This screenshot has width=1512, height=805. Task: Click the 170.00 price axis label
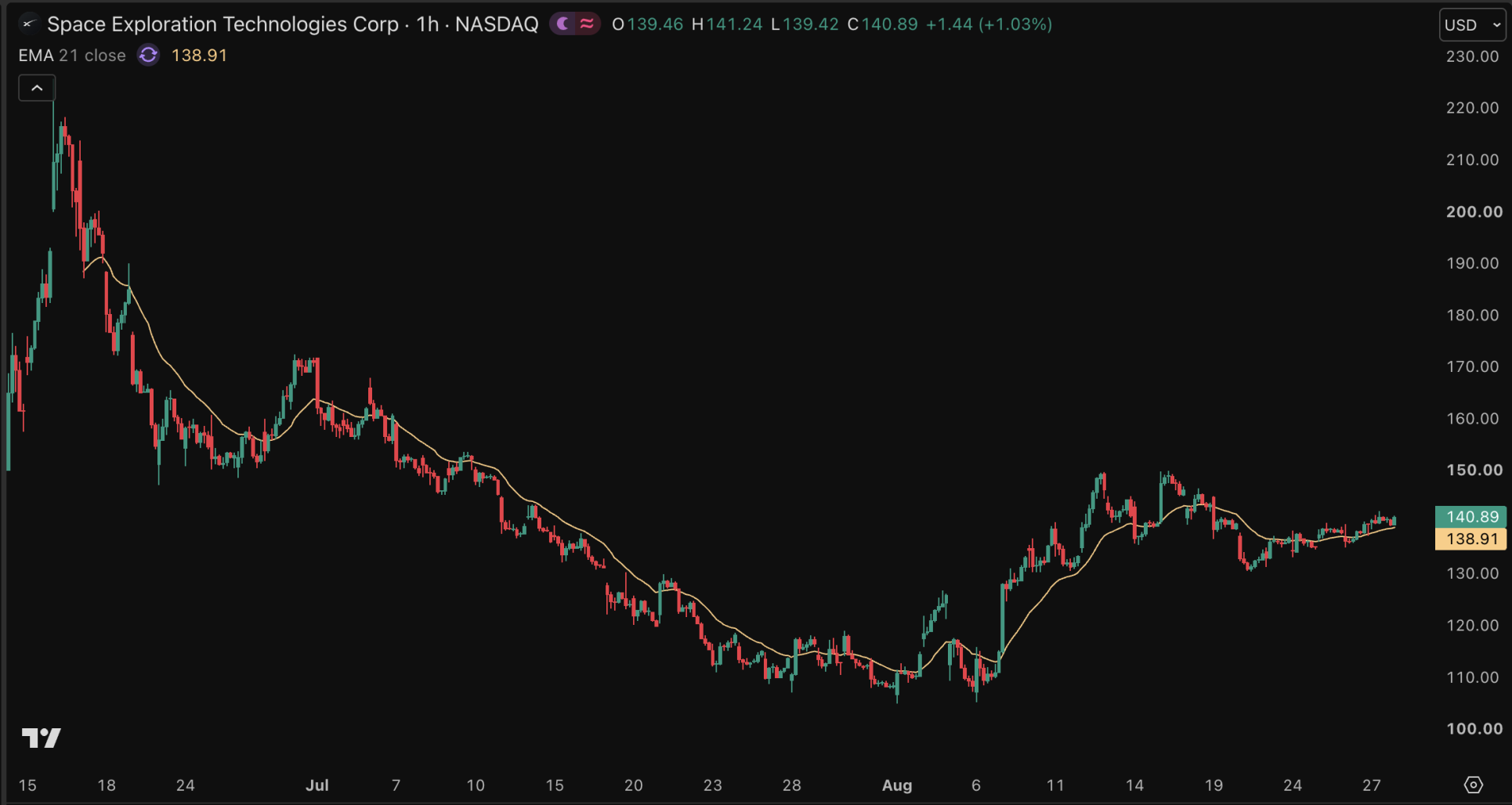click(x=1472, y=366)
